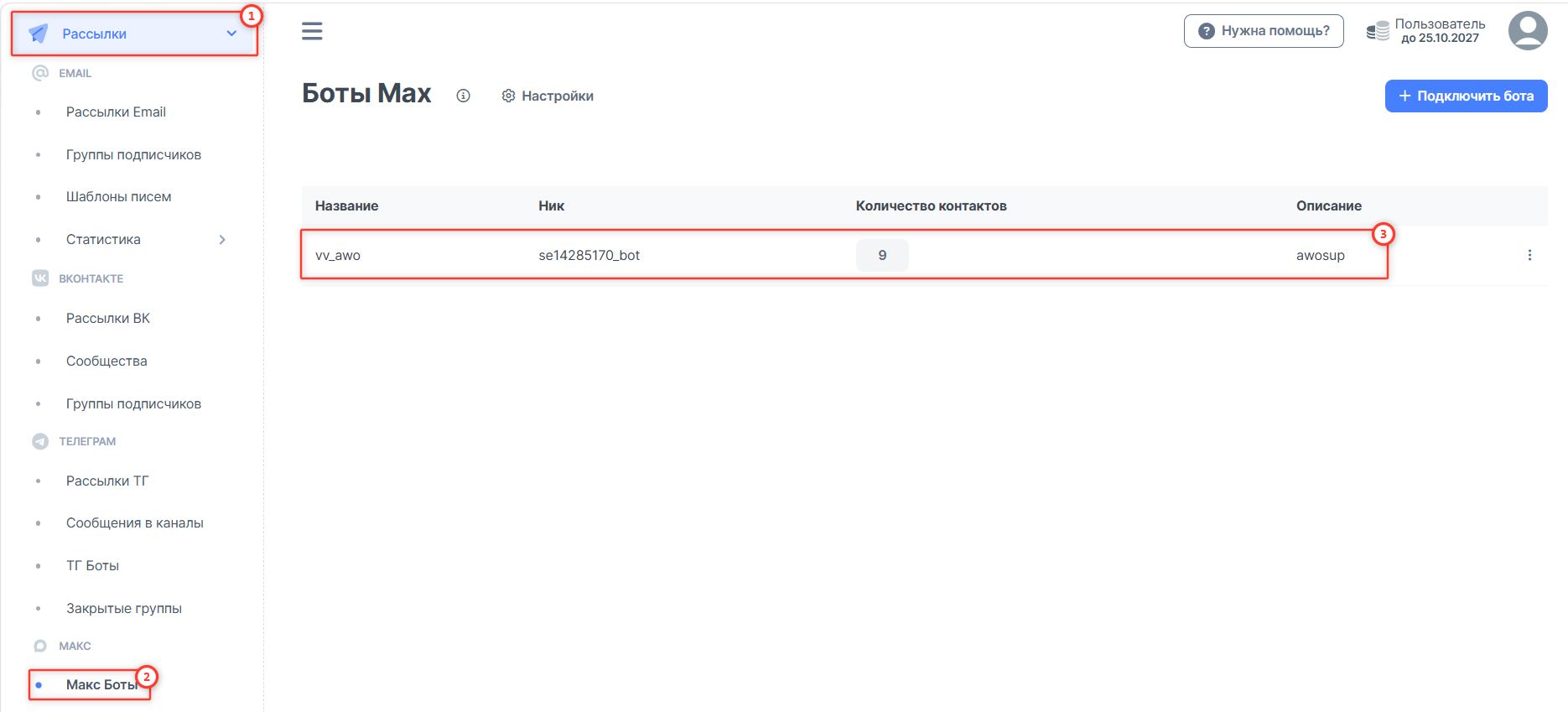Image resolution: width=1568 pixels, height=712 pixels.
Task: Open info icon next to Боты Max
Action: (463, 96)
